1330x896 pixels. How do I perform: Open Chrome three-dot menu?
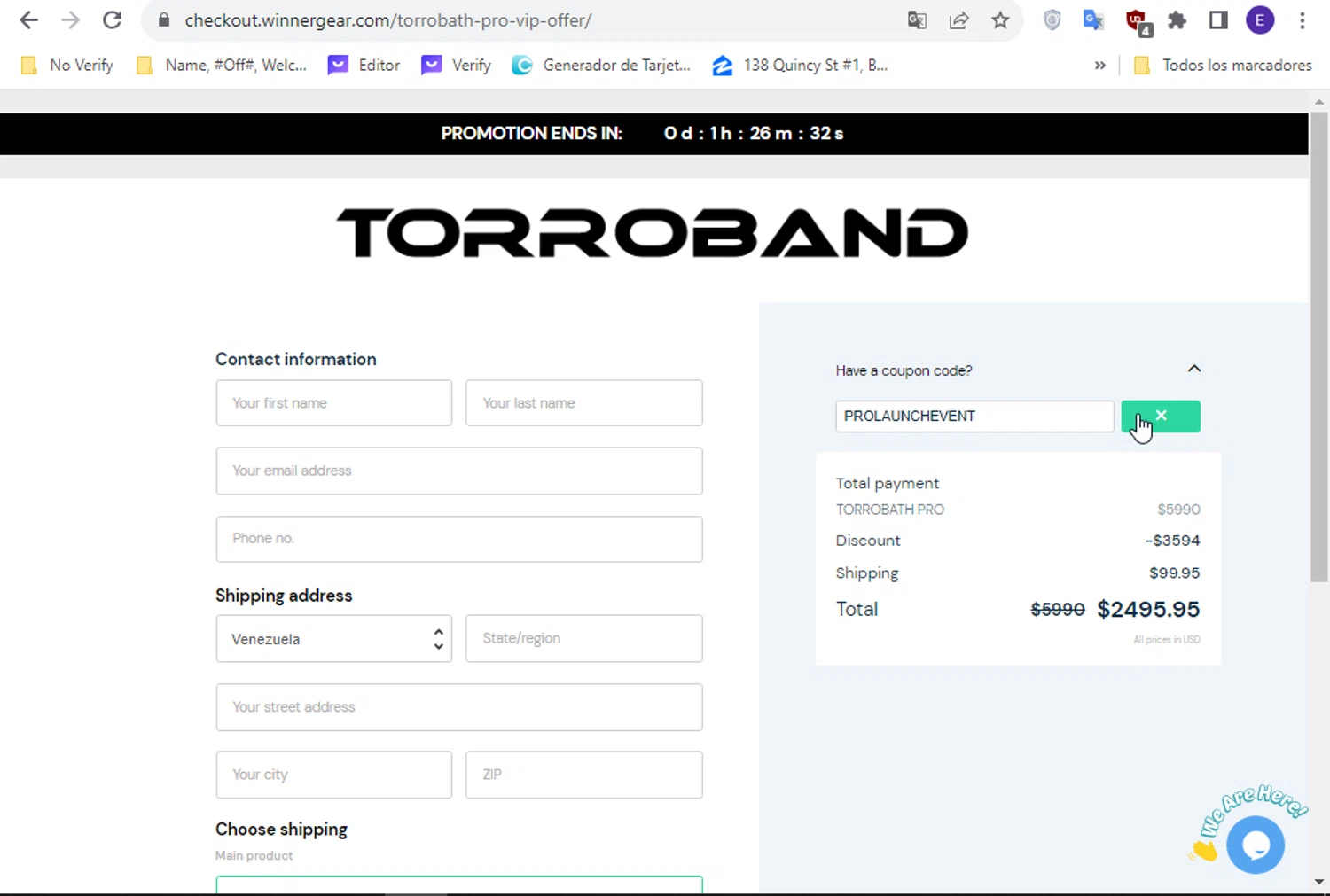click(x=1303, y=20)
